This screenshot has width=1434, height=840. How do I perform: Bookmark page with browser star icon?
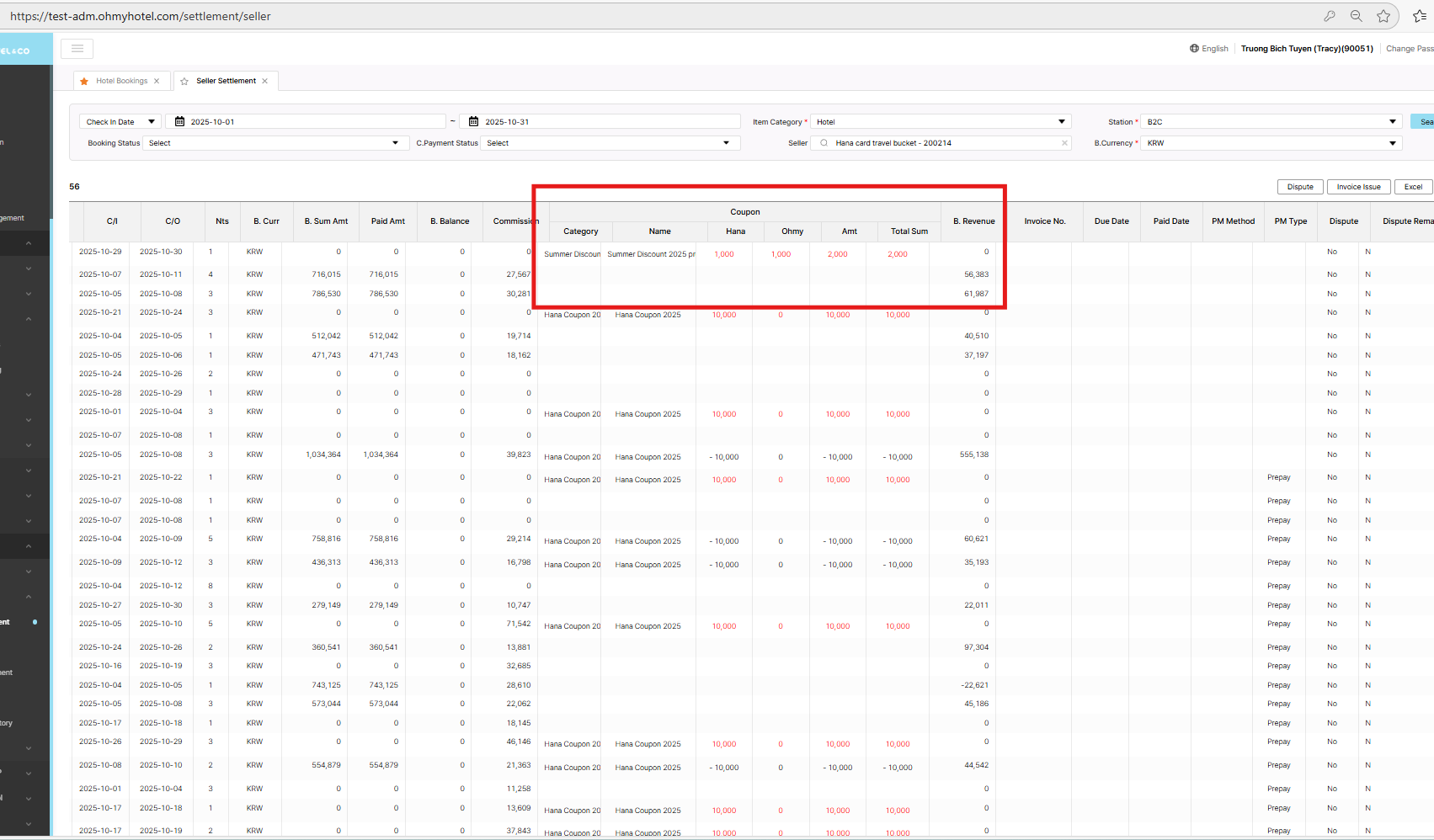pos(1383,16)
